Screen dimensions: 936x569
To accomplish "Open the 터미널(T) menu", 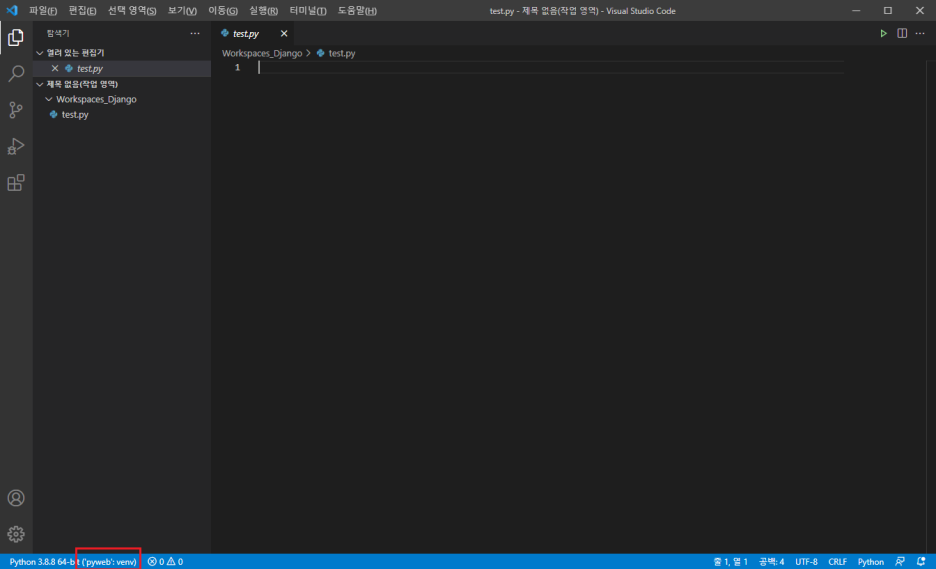I will pyautogui.click(x=308, y=11).
